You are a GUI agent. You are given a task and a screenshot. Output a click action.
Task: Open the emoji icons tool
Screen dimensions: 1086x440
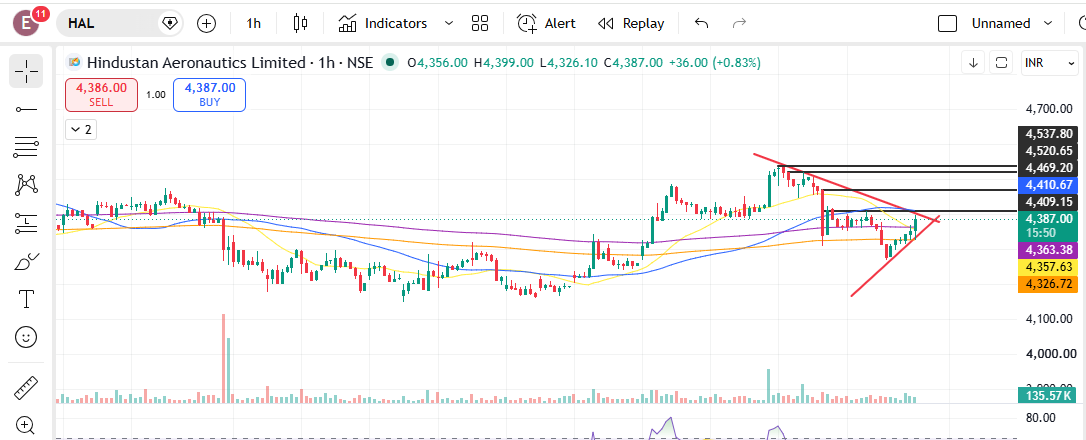pyautogui.click(x=26, y=337)
